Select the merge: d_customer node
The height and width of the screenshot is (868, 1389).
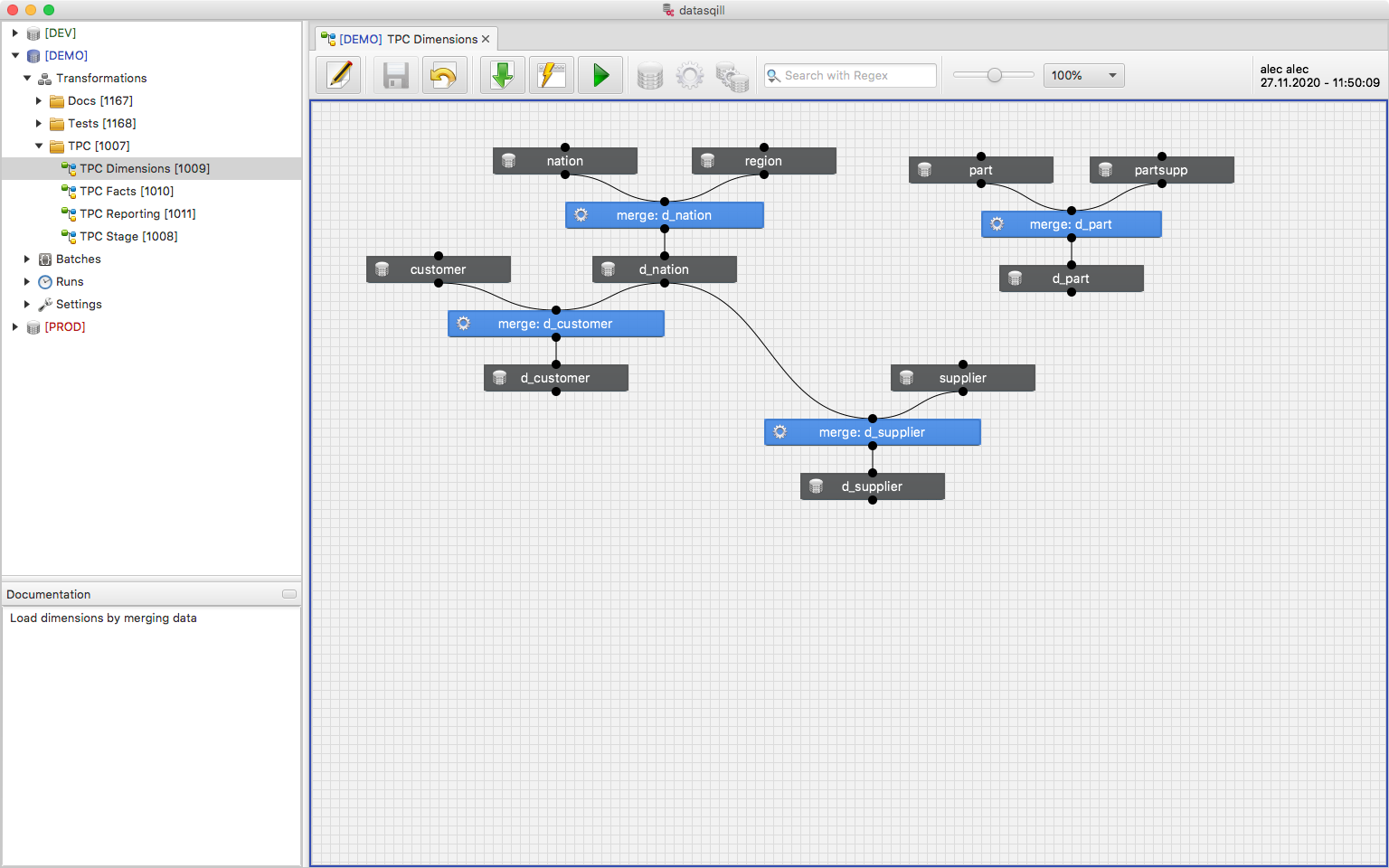coord(555,323)
